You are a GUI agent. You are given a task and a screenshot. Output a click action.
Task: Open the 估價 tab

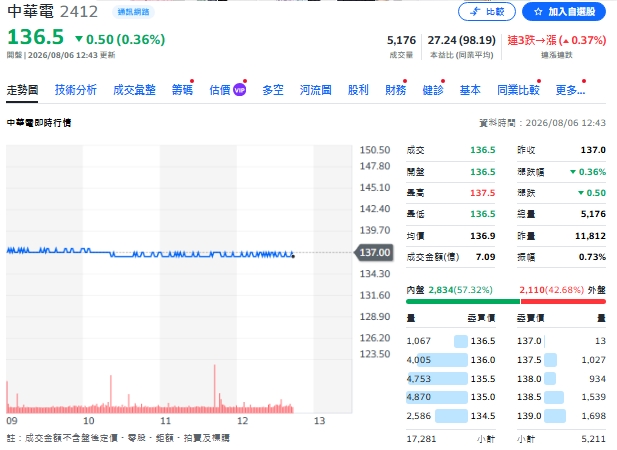[x=220, y=90]
